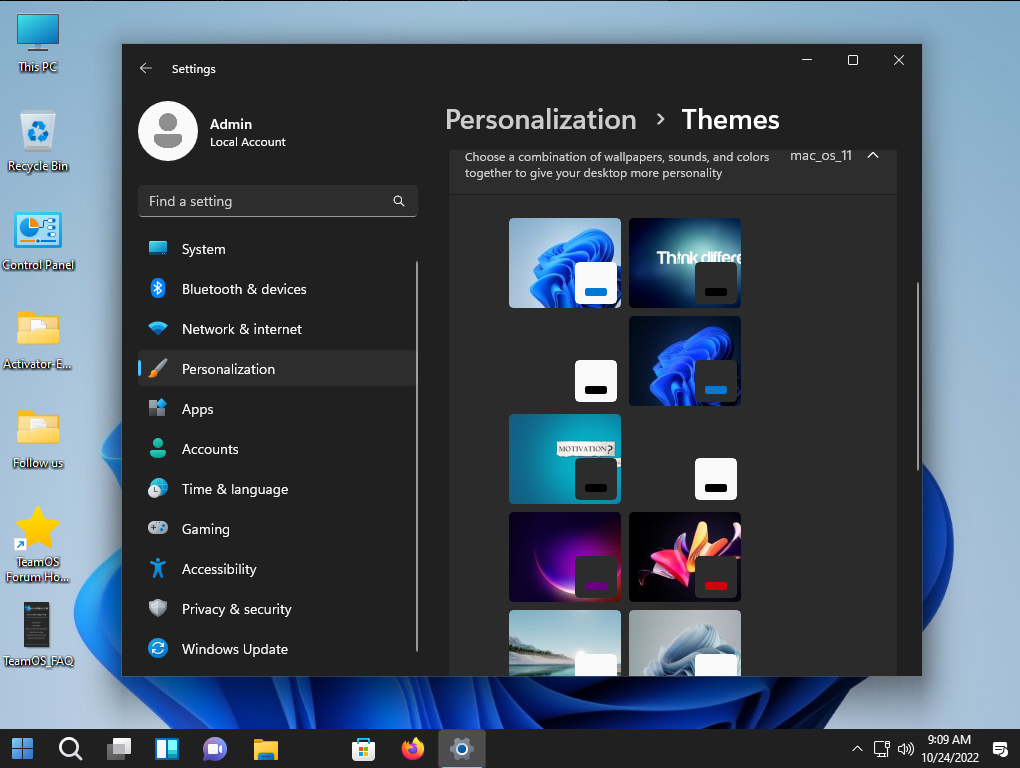The height and width of the screenshot is (768, 1020).
Task: Open Bluetooth & devices settings
Action: point(243,289)
